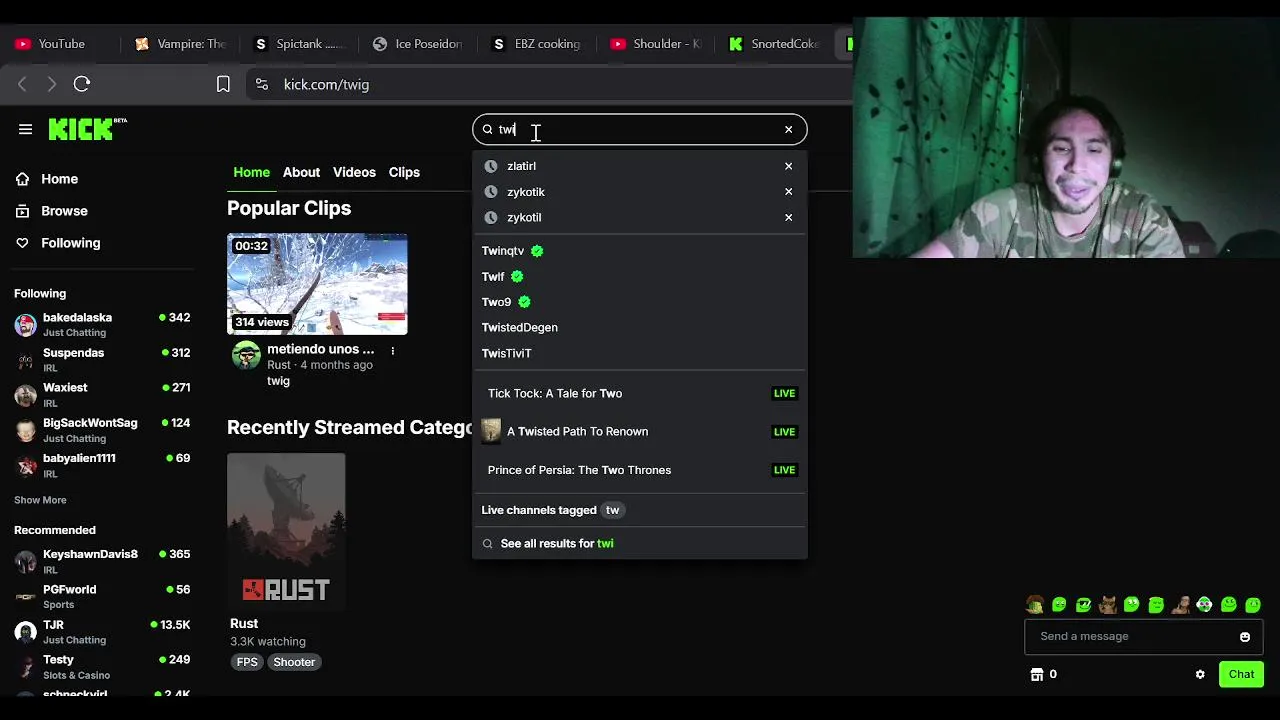
Task: Switch to SnortedCoke browser tab
Action: 776,44
